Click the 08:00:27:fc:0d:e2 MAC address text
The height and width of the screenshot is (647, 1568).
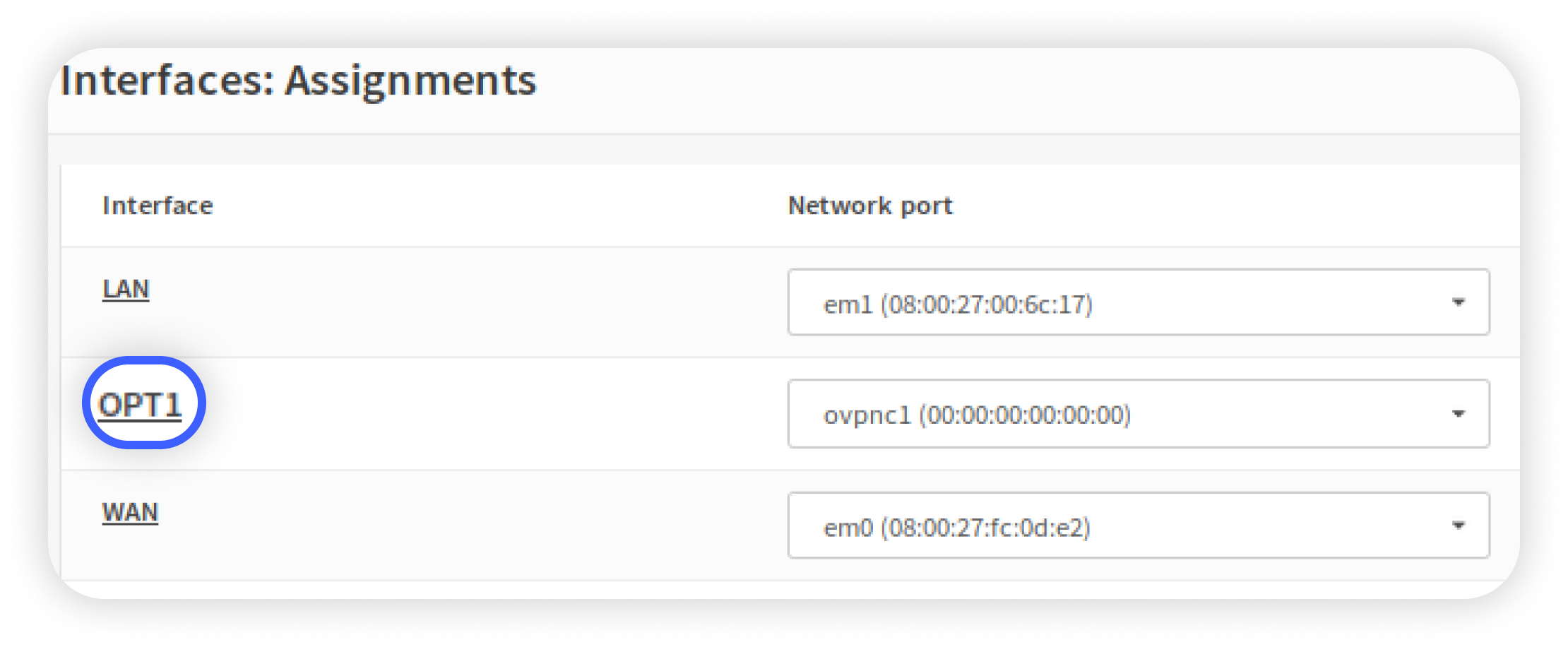point(985,528)
